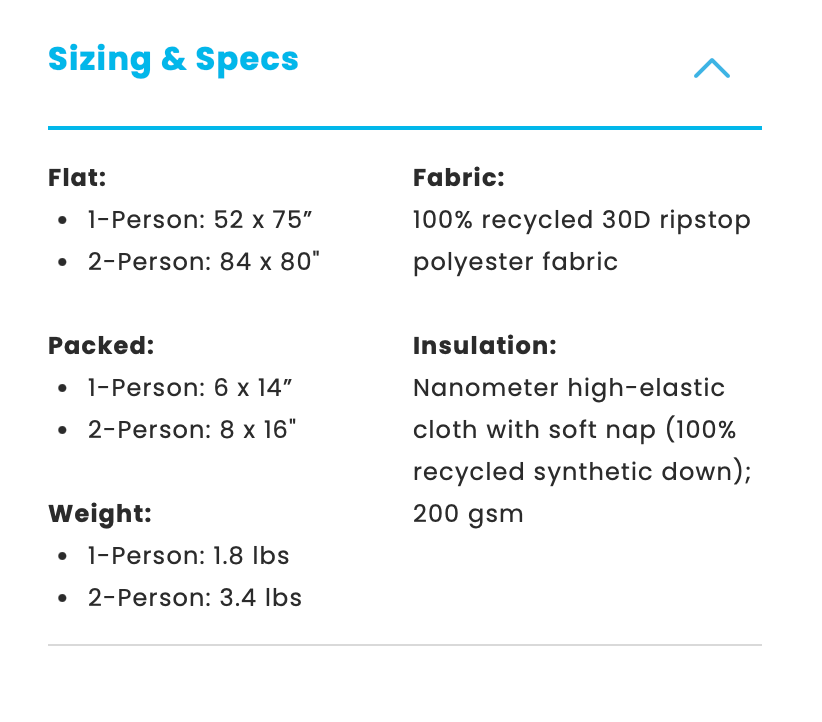Select the Weight: label
The height and width of the screenshot is (722, 822).
[x=99, y=514]
